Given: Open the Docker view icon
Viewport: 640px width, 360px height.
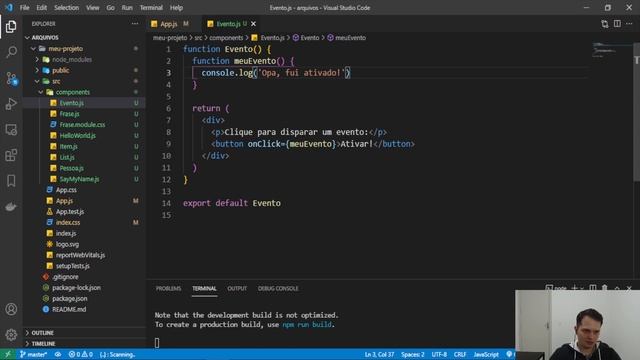Looking at the screenshot, I should (x=11, y=207).
